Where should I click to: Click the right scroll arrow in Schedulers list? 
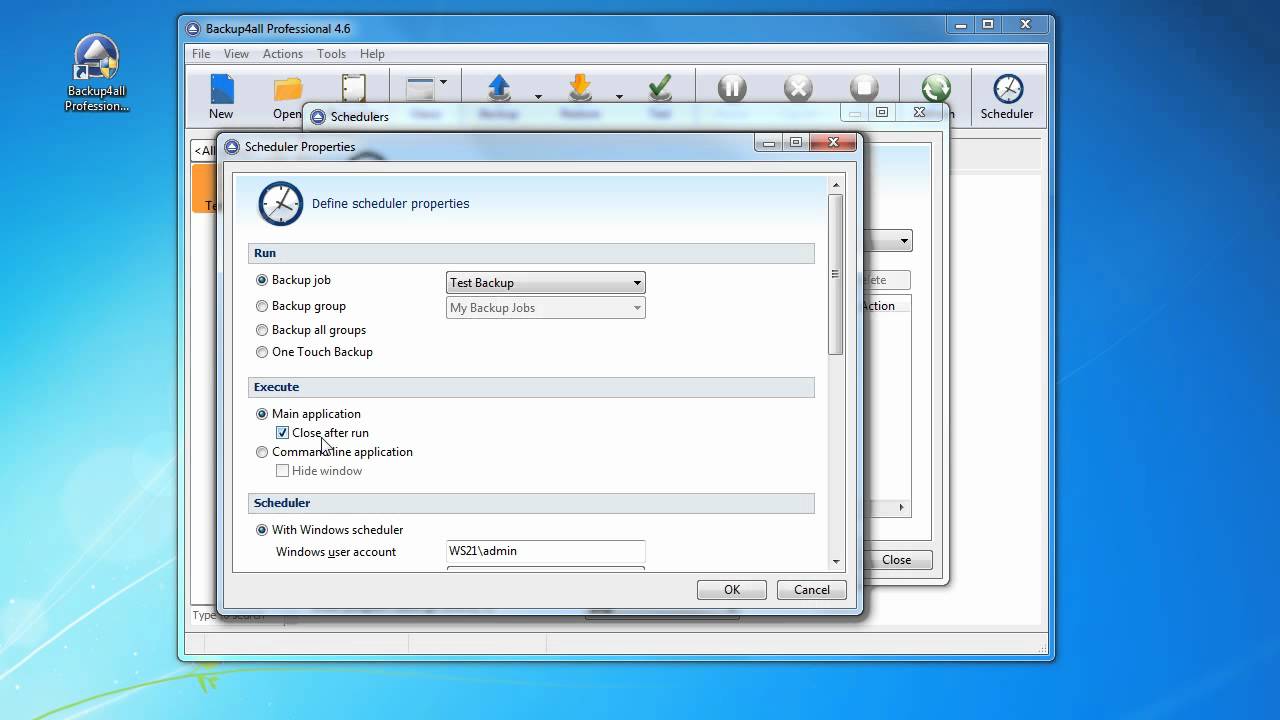point(901,508)
